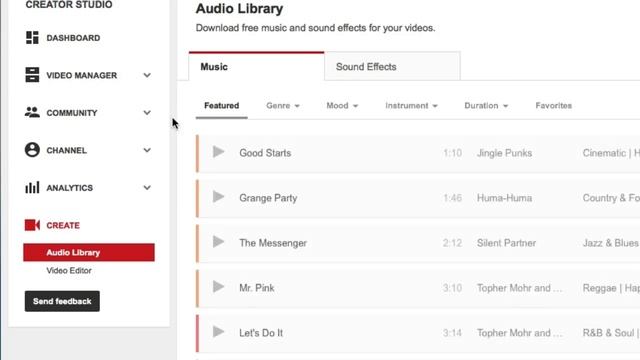640x360 pixels.
Task: Click the Channel profile icon
Action: pos(32,150)
